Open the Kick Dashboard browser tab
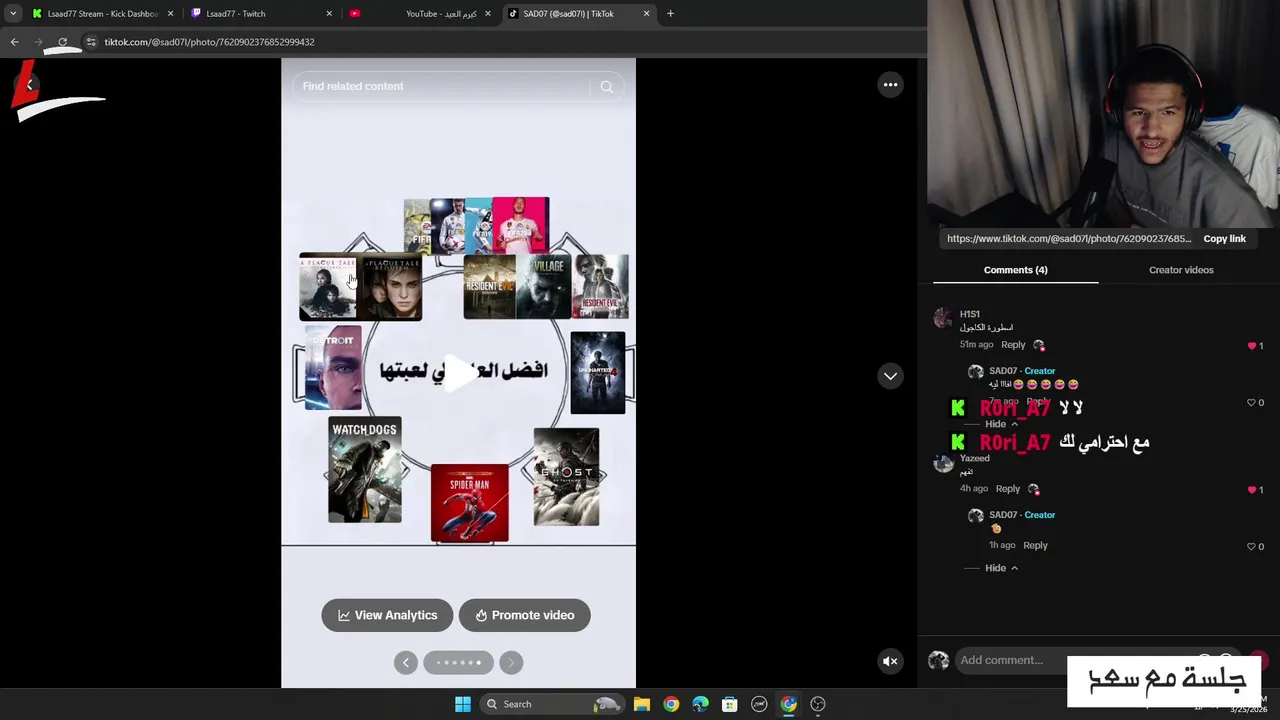The height and width of the screenshot is (720, 1280). click(x=103, y=14)
